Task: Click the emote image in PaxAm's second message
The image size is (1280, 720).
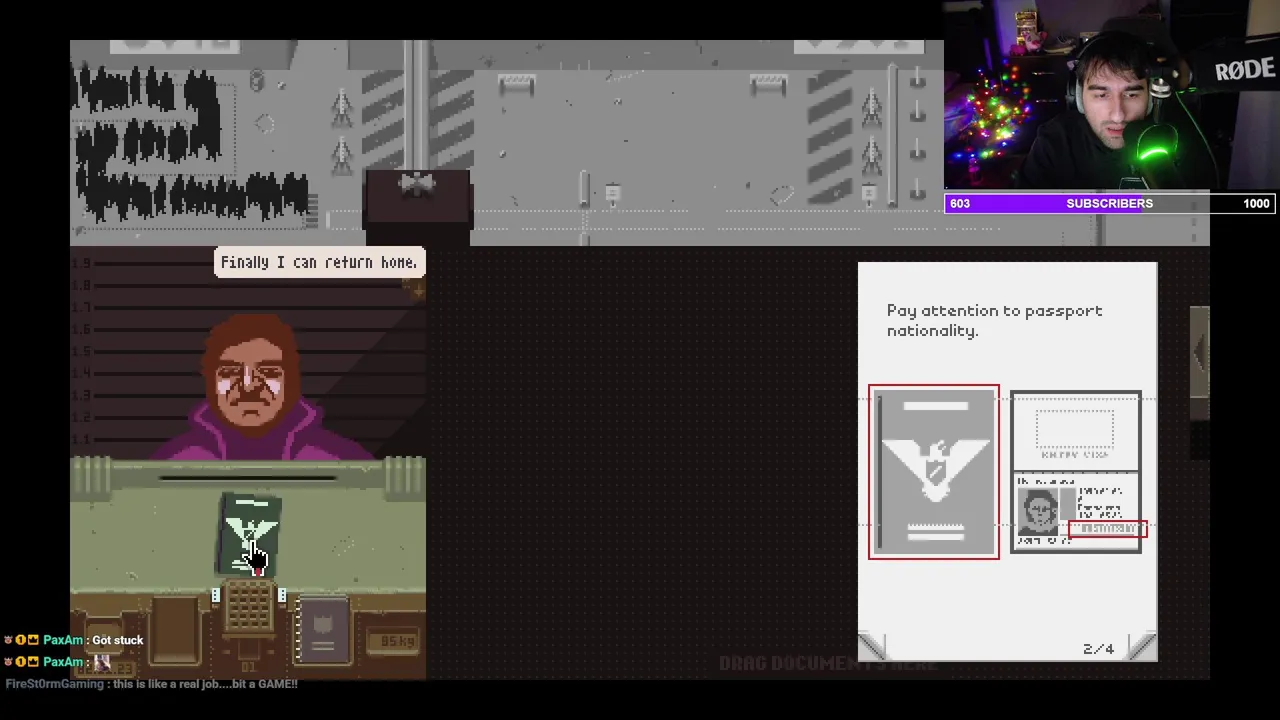Action: tap(102, 662)
